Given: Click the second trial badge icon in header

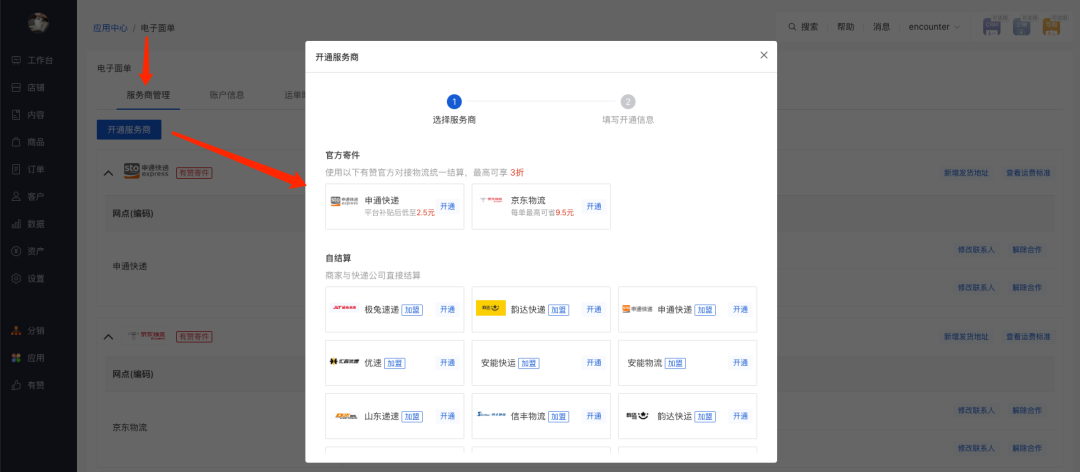Looking at the screenshot, I should [x=1021, y=25].
